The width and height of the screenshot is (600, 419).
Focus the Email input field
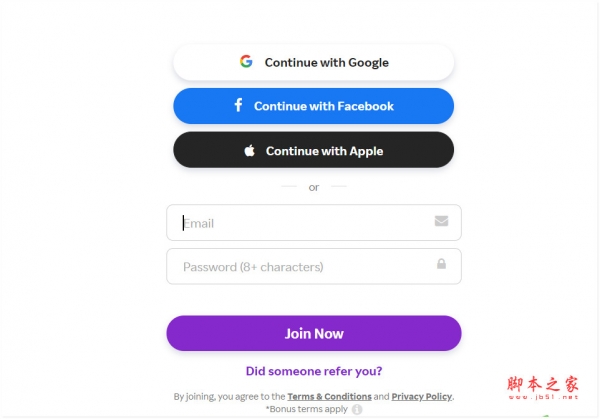point(300,223)
